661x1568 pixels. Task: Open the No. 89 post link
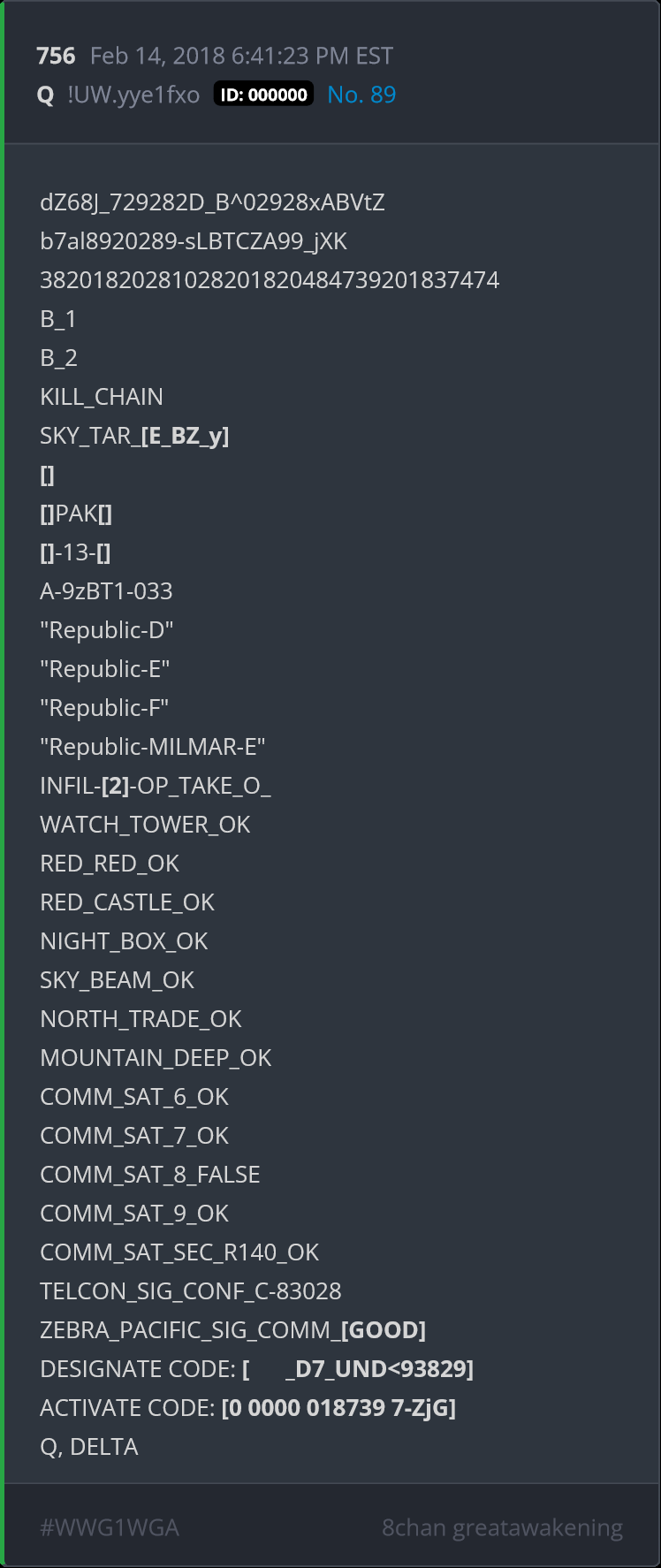(x=361, y=95)
